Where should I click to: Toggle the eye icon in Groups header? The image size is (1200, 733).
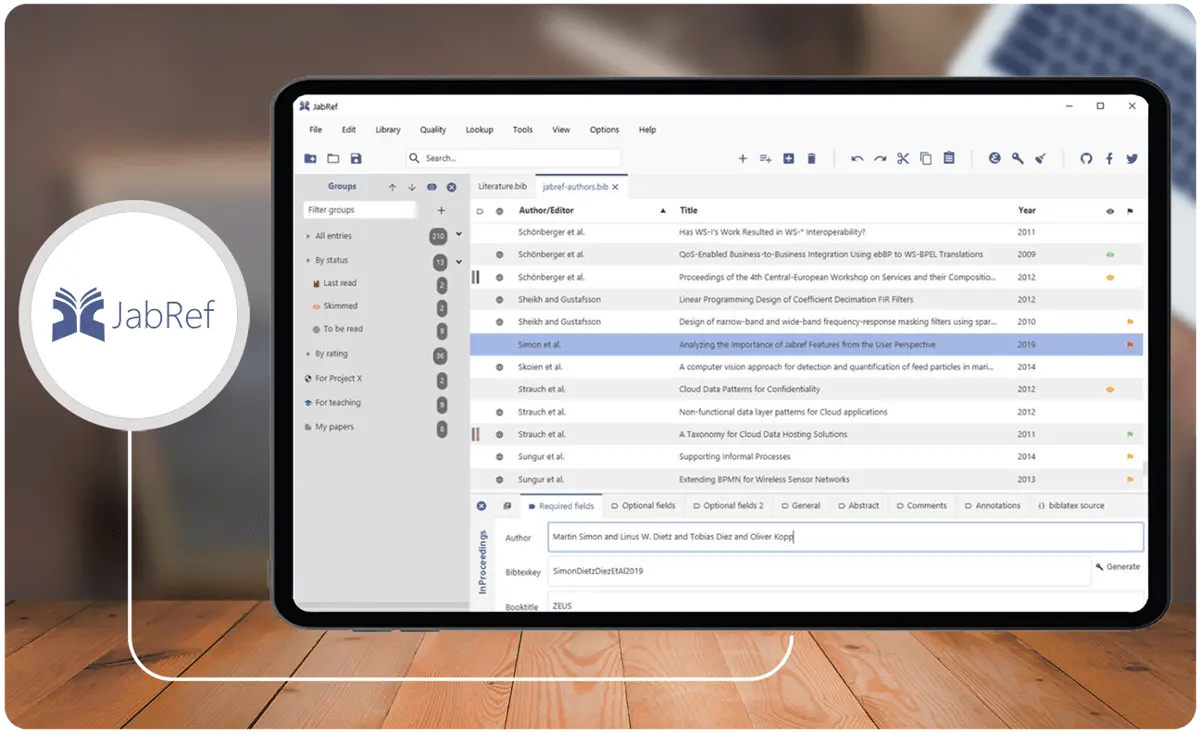432,187
